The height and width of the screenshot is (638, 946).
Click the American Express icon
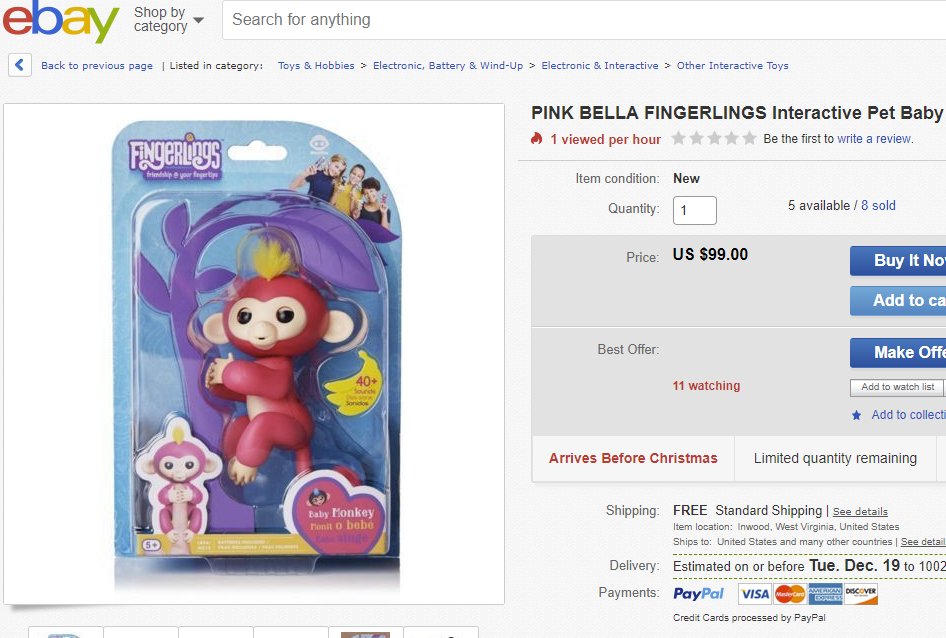(825, 594)
